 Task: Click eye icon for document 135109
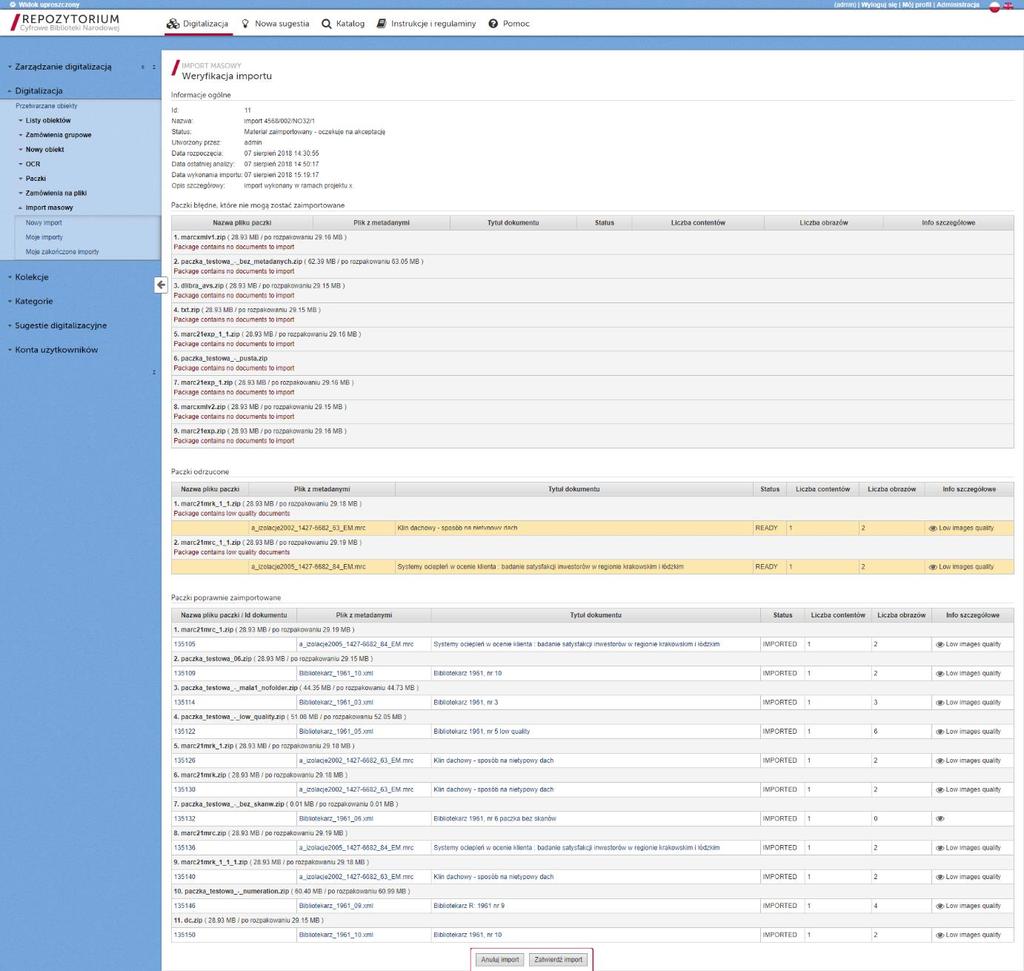click(940, 673)
